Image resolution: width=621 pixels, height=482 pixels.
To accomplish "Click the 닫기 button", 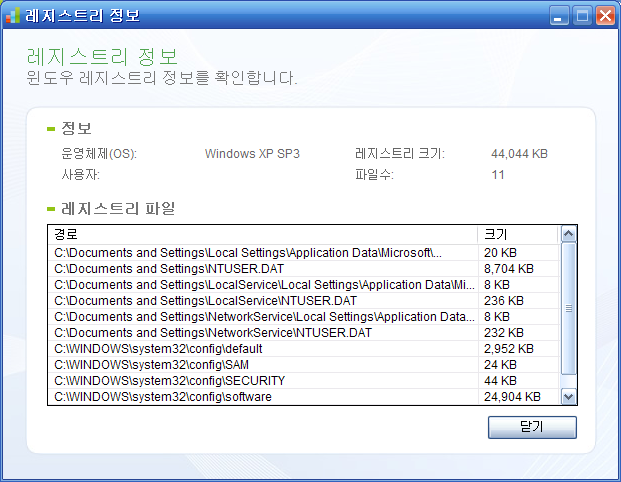I will [532, 427].
